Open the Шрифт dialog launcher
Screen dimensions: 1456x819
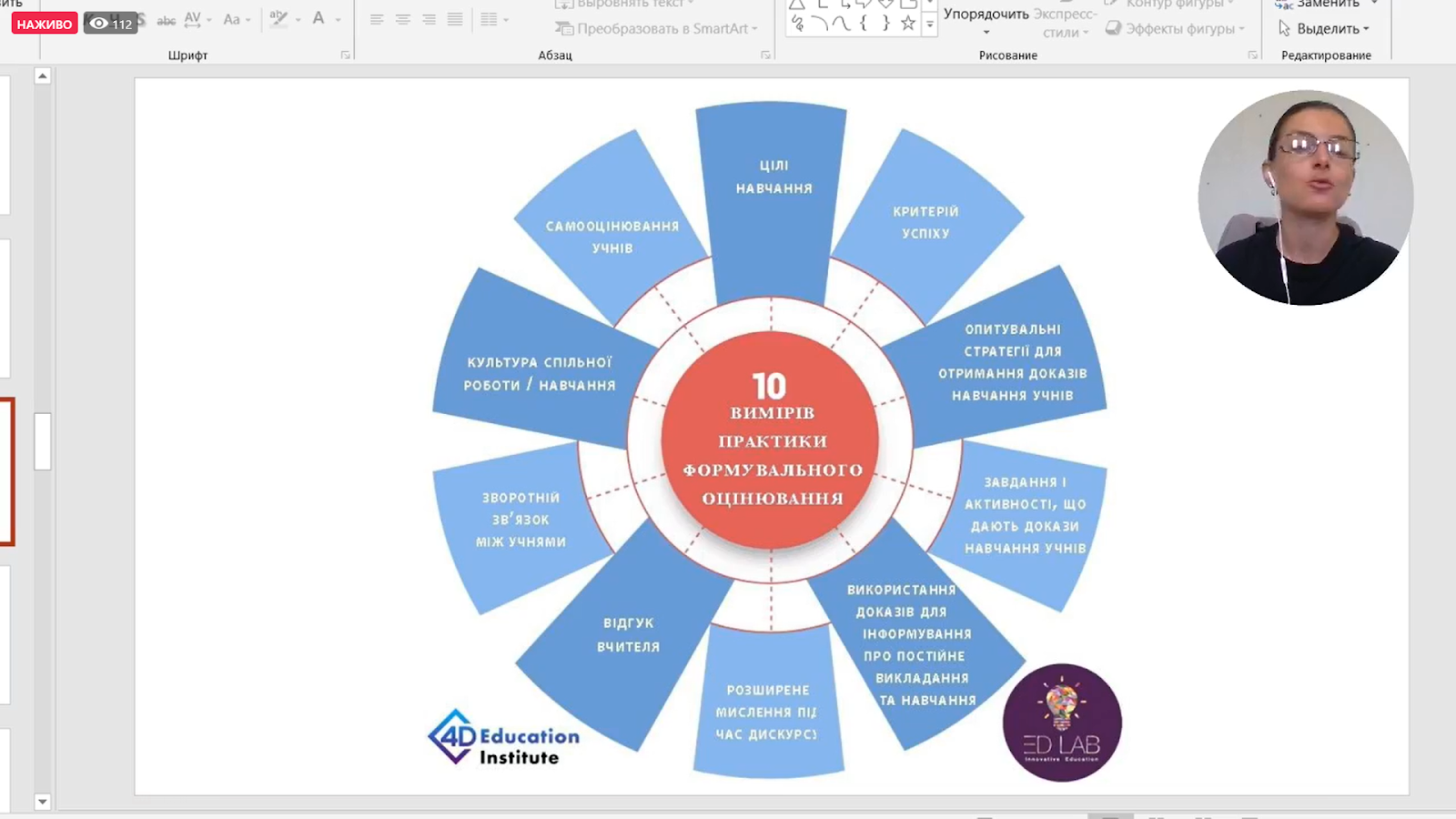(x=346, y=56)
